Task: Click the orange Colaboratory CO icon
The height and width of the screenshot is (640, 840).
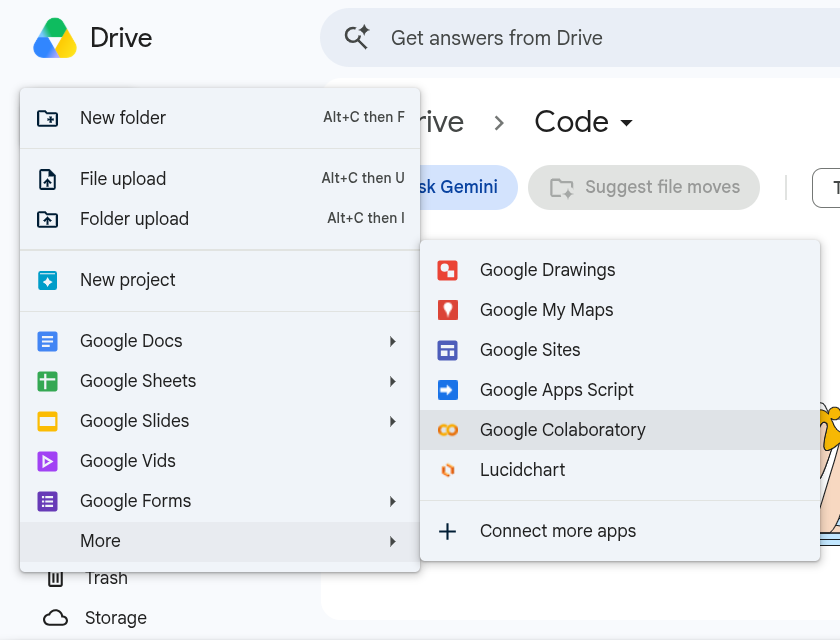Action: (447, 430)
